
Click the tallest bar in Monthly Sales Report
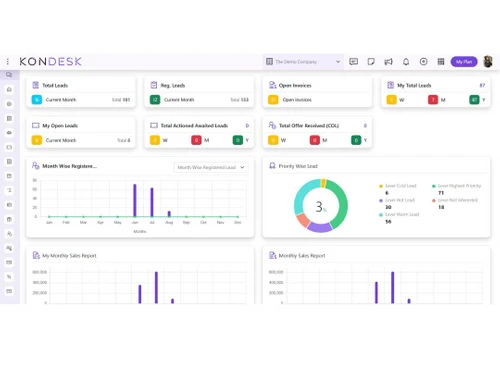coord(393,287)
